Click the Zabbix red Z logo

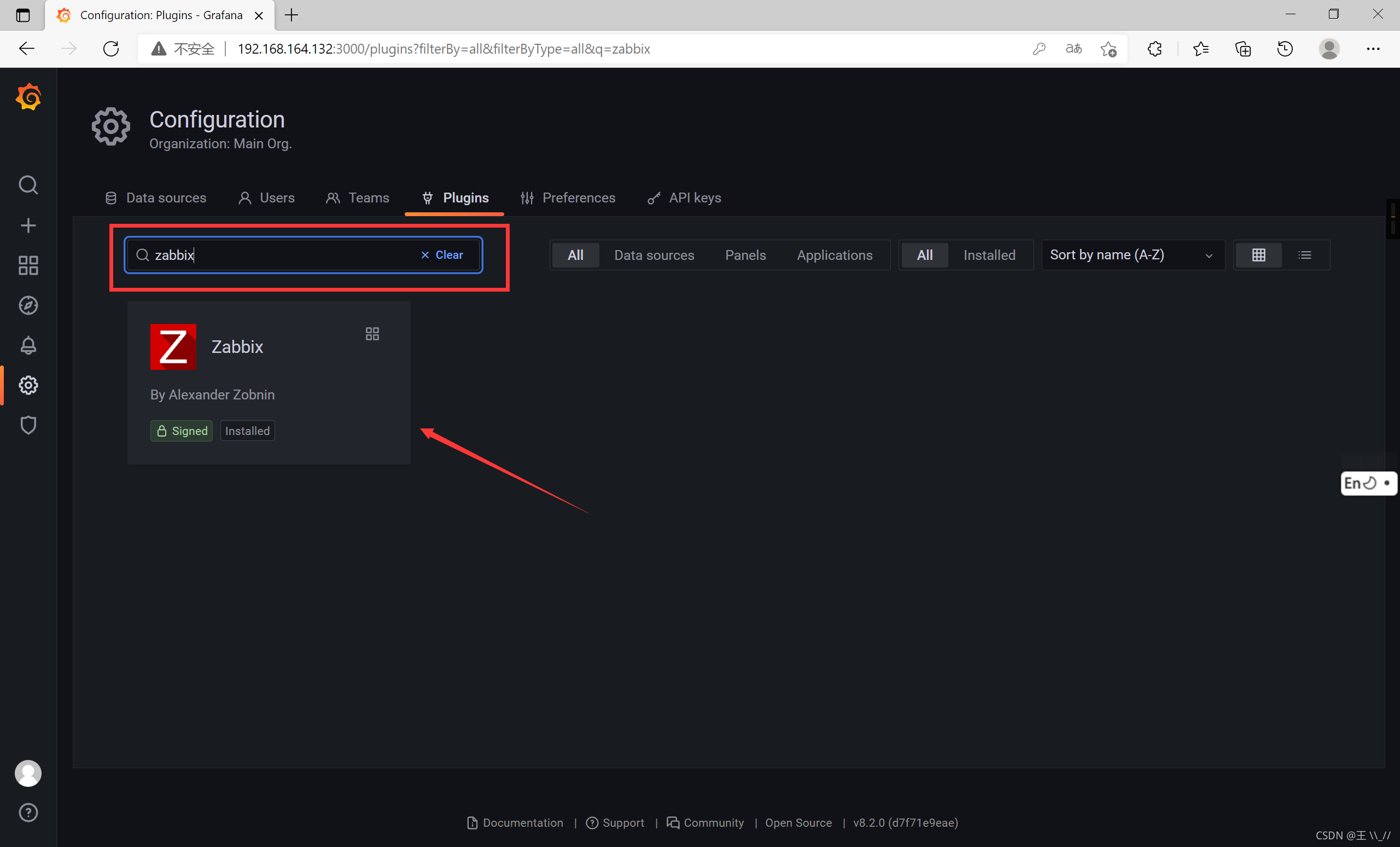[173, 347]
